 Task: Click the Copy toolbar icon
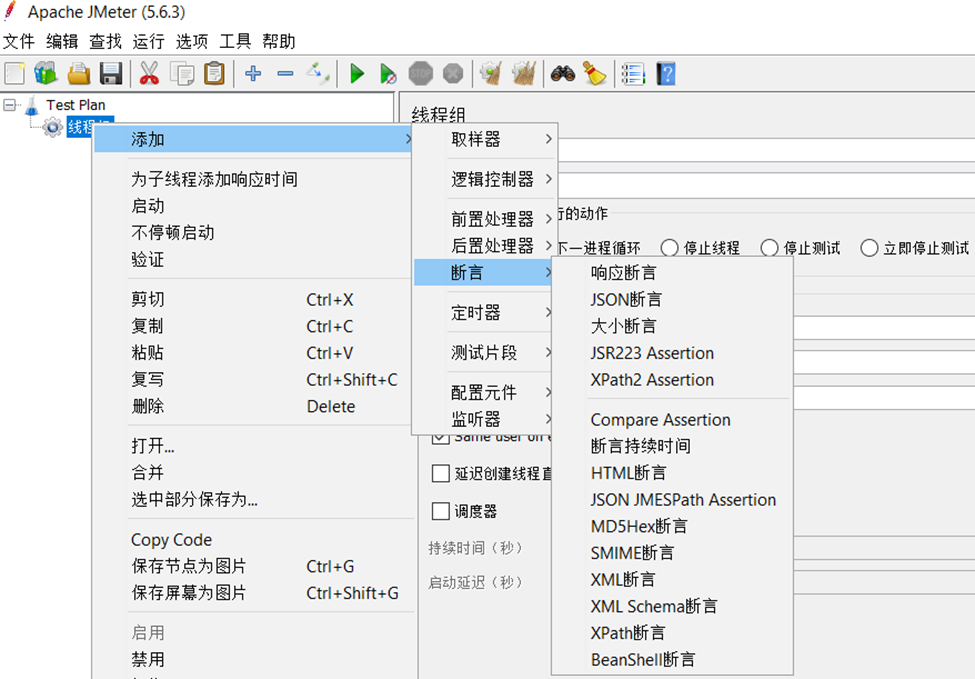tap(182, 73)
